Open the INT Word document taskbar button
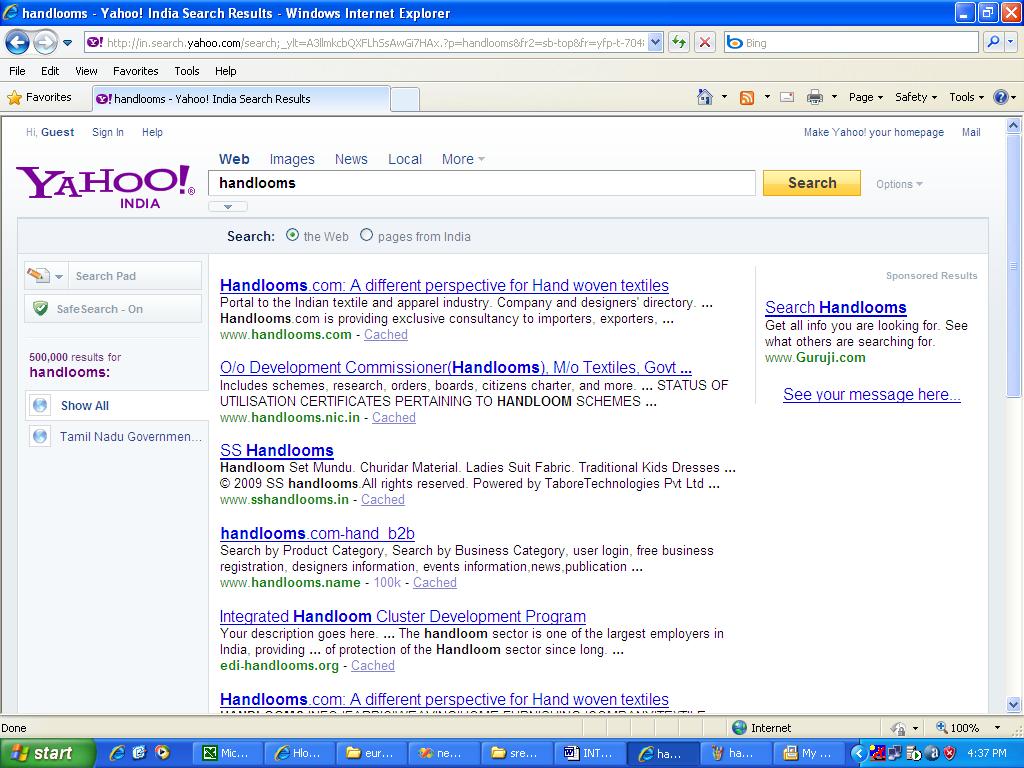The image size is (1024, 768). (x=589, y=753)
